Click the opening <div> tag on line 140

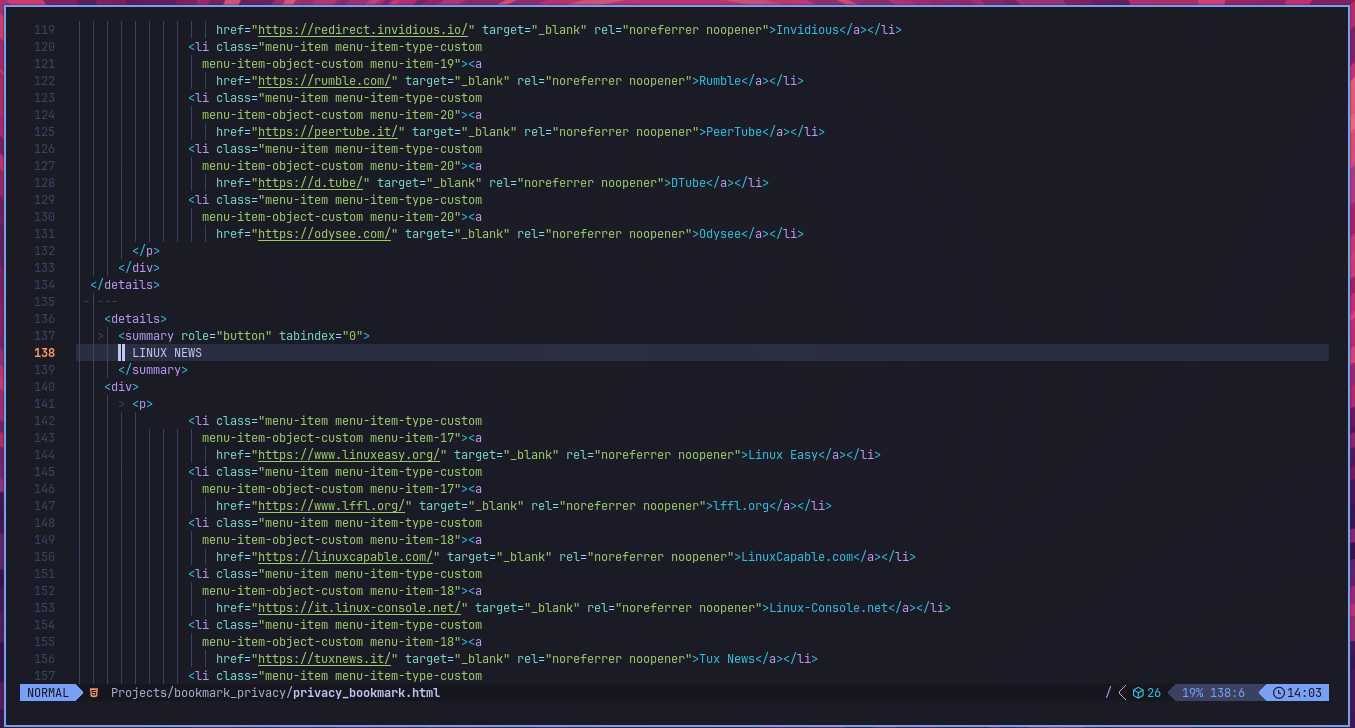[121, 387]
